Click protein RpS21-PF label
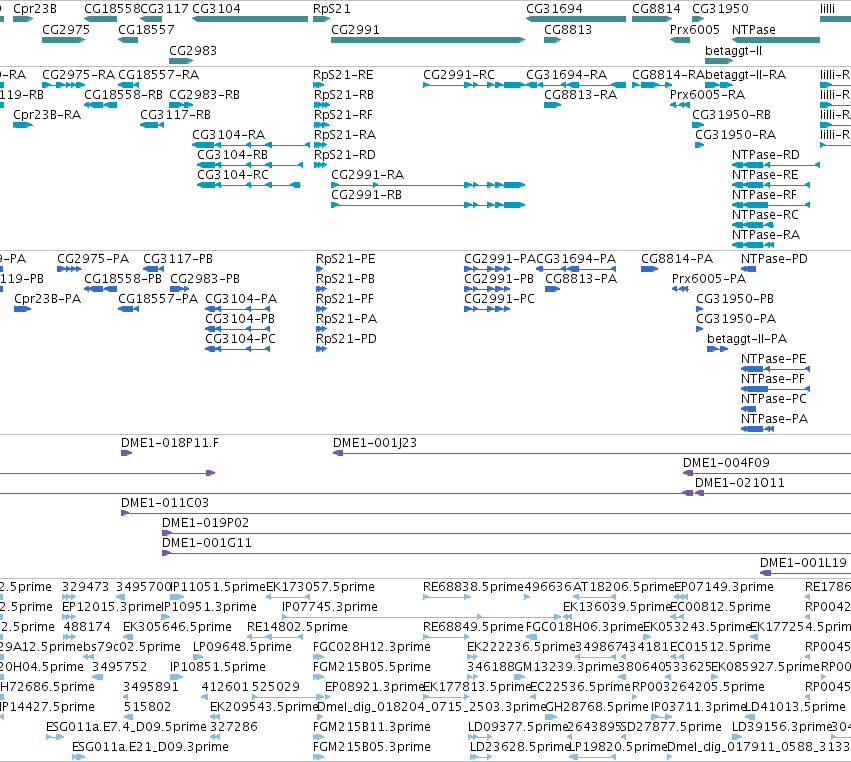Screen dimensions: 851x762 pyautogui.click(x=345, y=299)
